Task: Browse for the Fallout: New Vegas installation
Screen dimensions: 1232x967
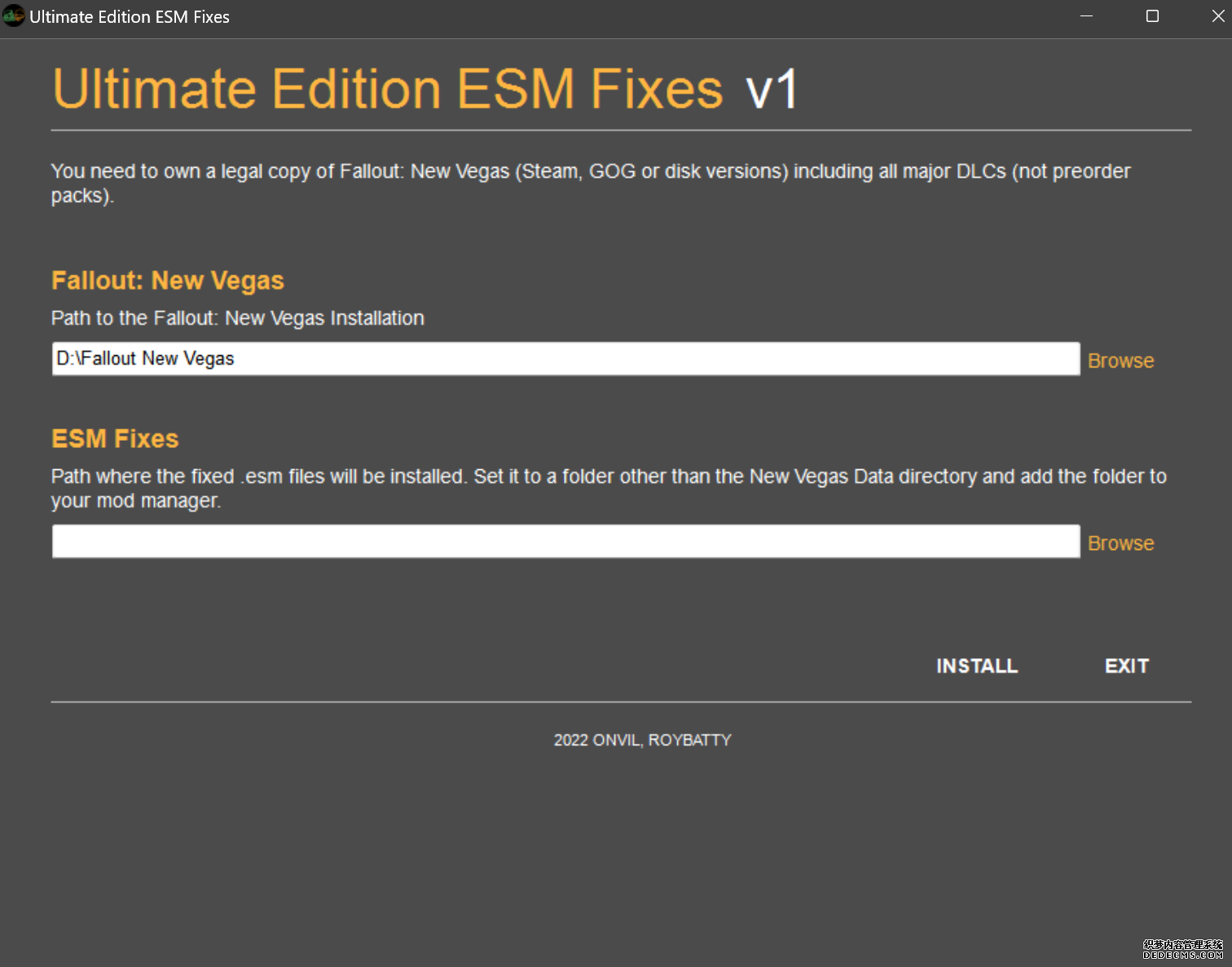Action: pos(1120,361)
